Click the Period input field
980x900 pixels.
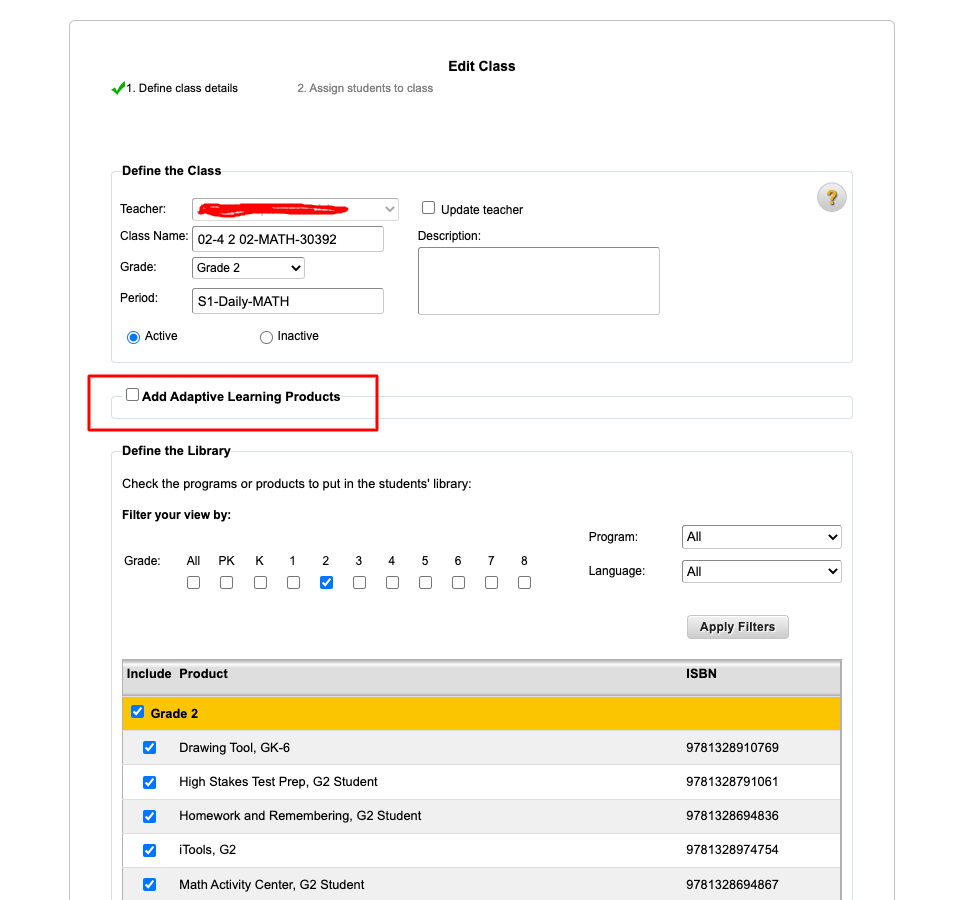coord(288,301)
